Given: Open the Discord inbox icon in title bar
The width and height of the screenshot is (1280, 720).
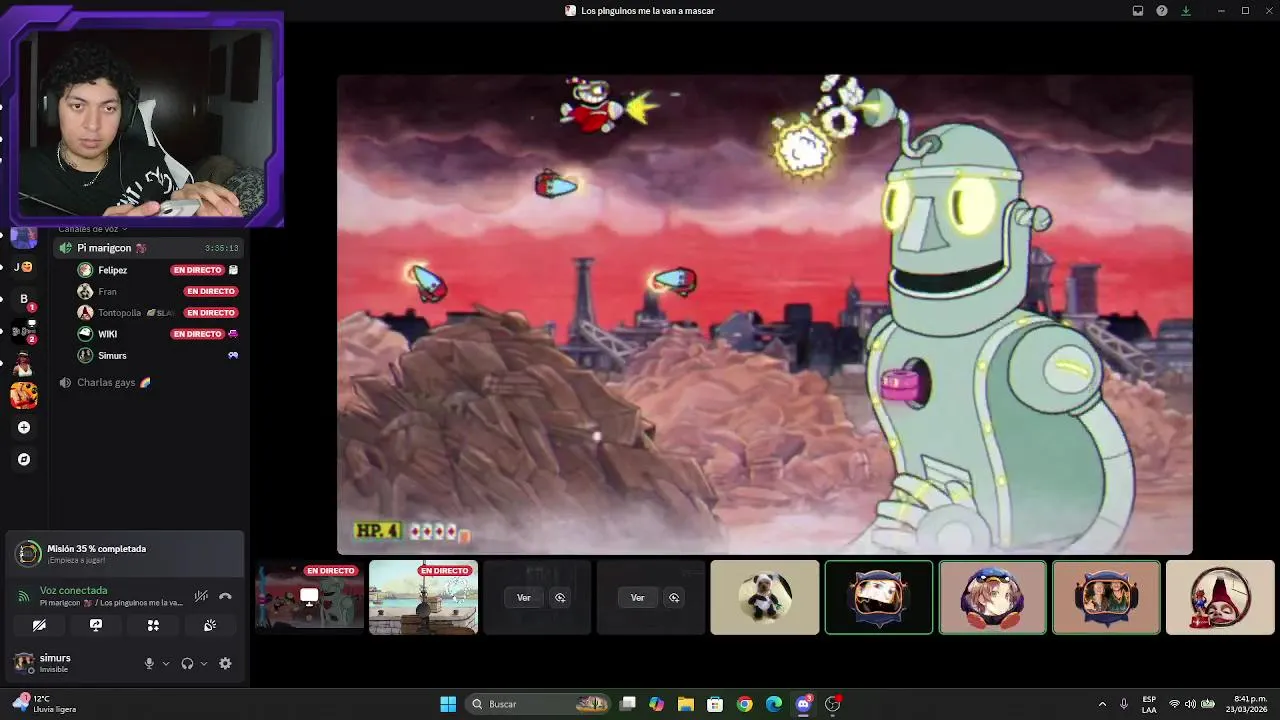Looking at the screenshot, I should pyautogui.click(x=1138, y=11).
